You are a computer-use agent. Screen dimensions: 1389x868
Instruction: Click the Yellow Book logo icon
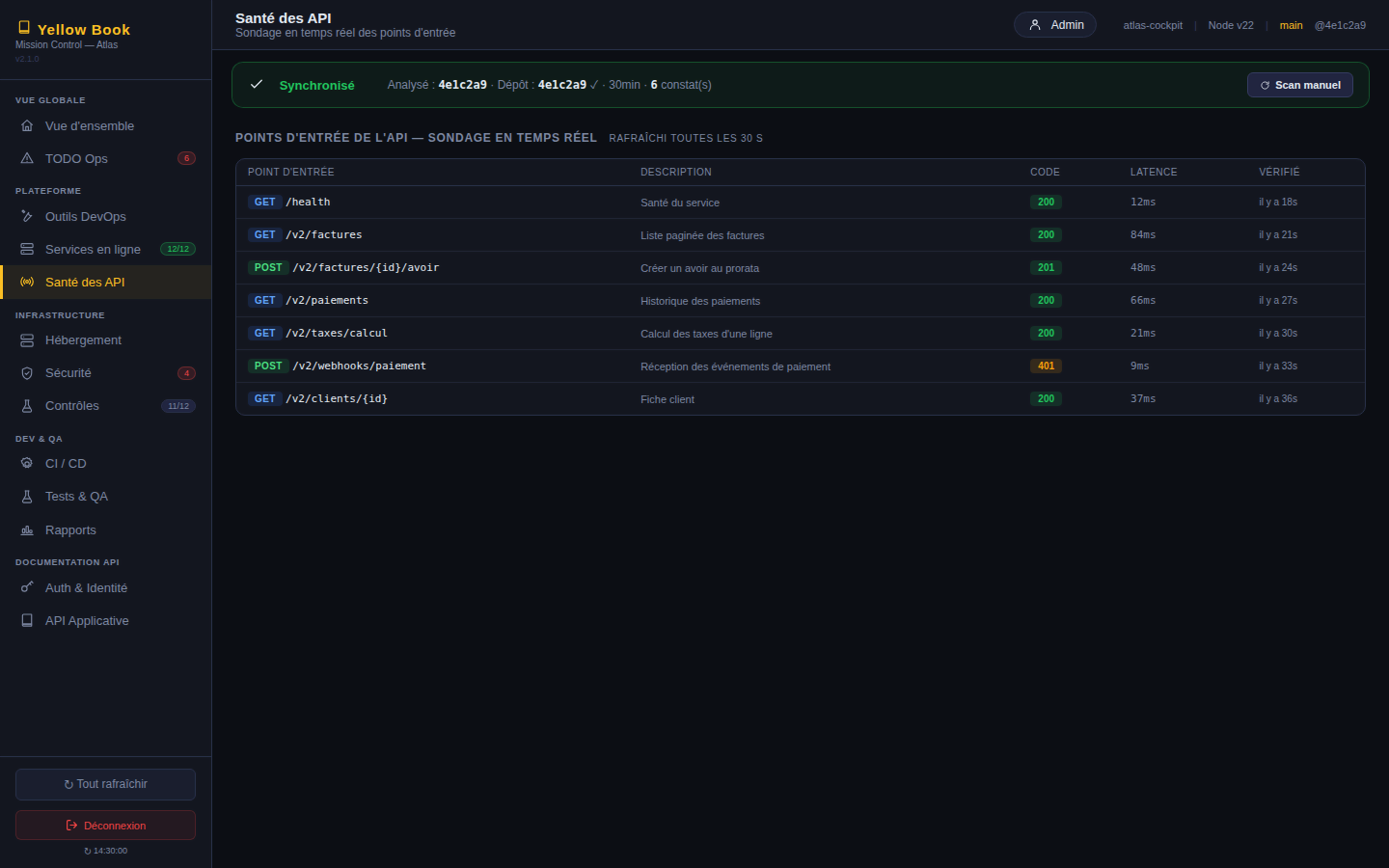point(24,28)
